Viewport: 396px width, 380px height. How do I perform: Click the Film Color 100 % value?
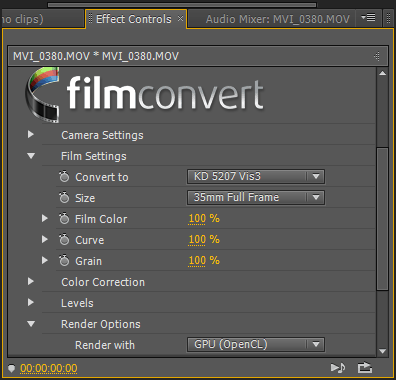click(204, 219)
